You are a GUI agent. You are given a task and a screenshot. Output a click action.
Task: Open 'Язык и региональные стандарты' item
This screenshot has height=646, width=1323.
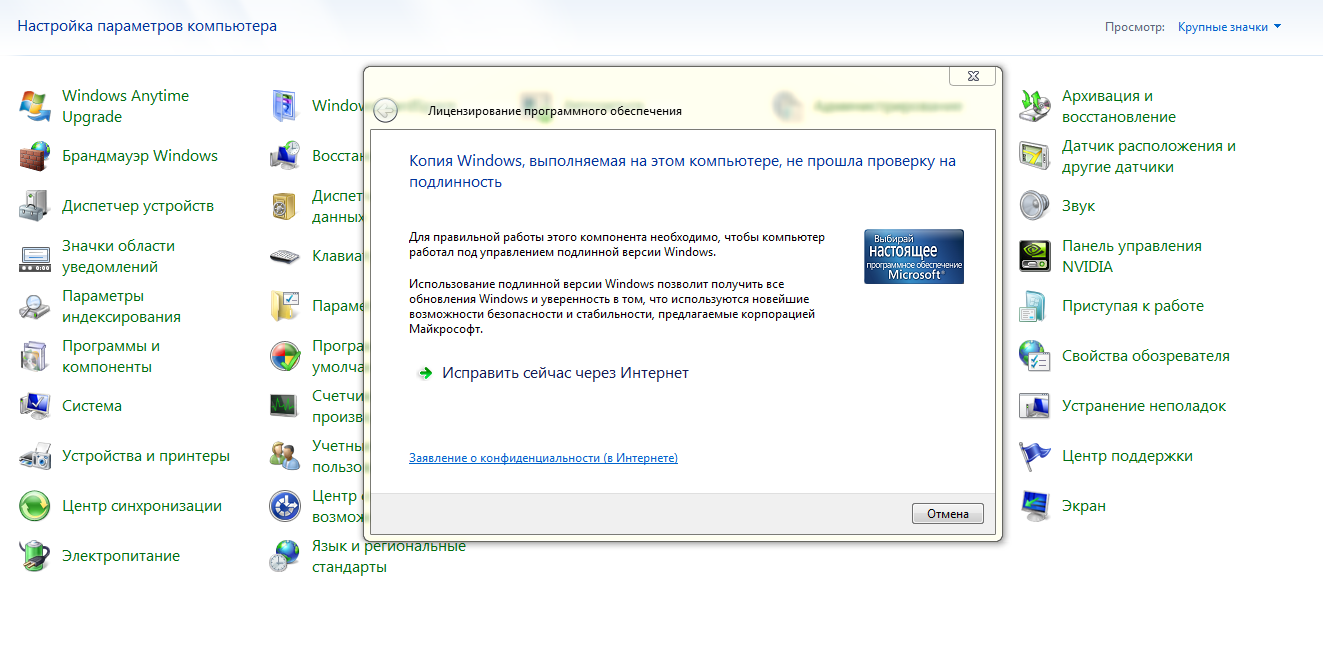(388, 556)
